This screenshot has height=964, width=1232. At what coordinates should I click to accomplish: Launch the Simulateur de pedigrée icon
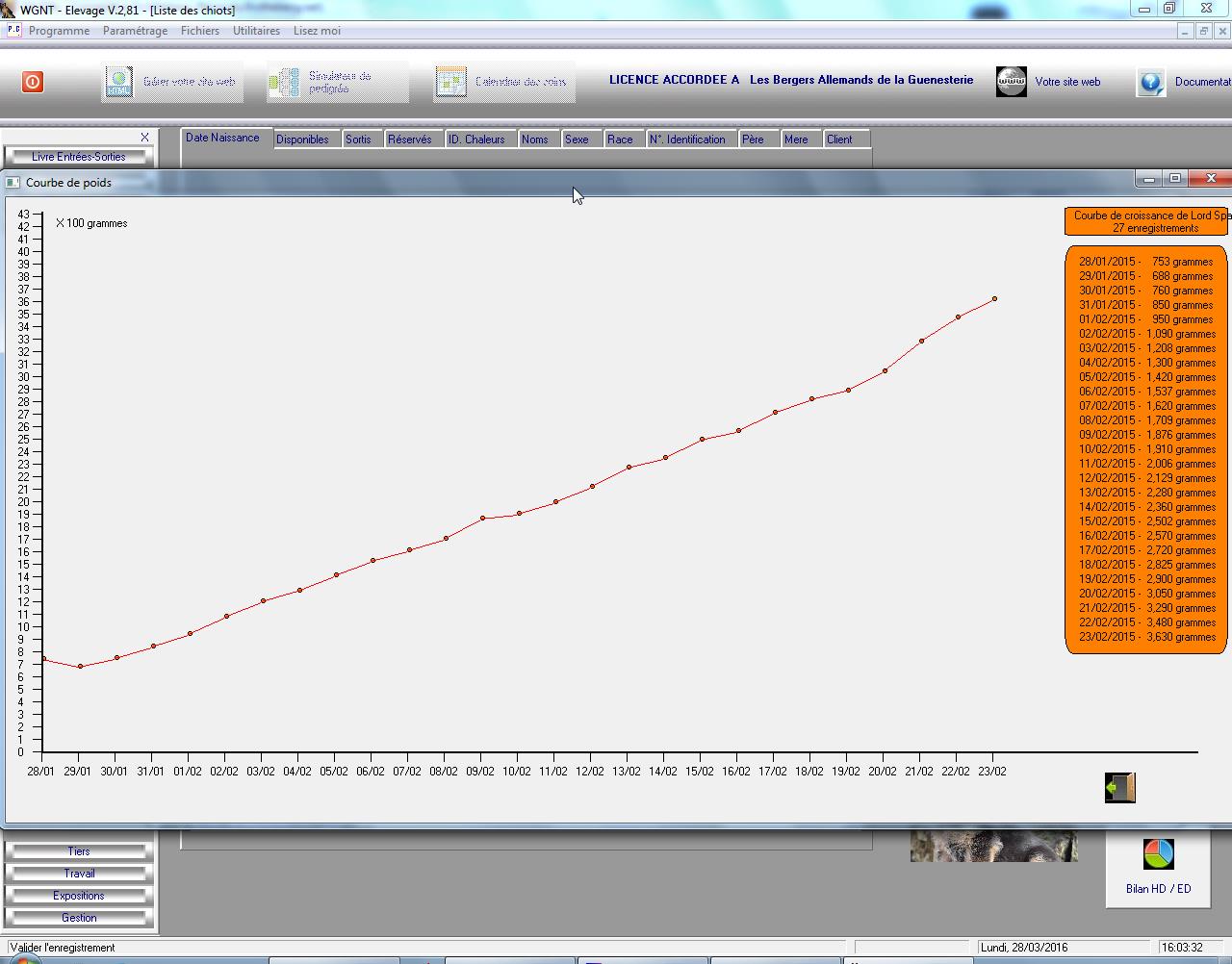pos(284,82)
